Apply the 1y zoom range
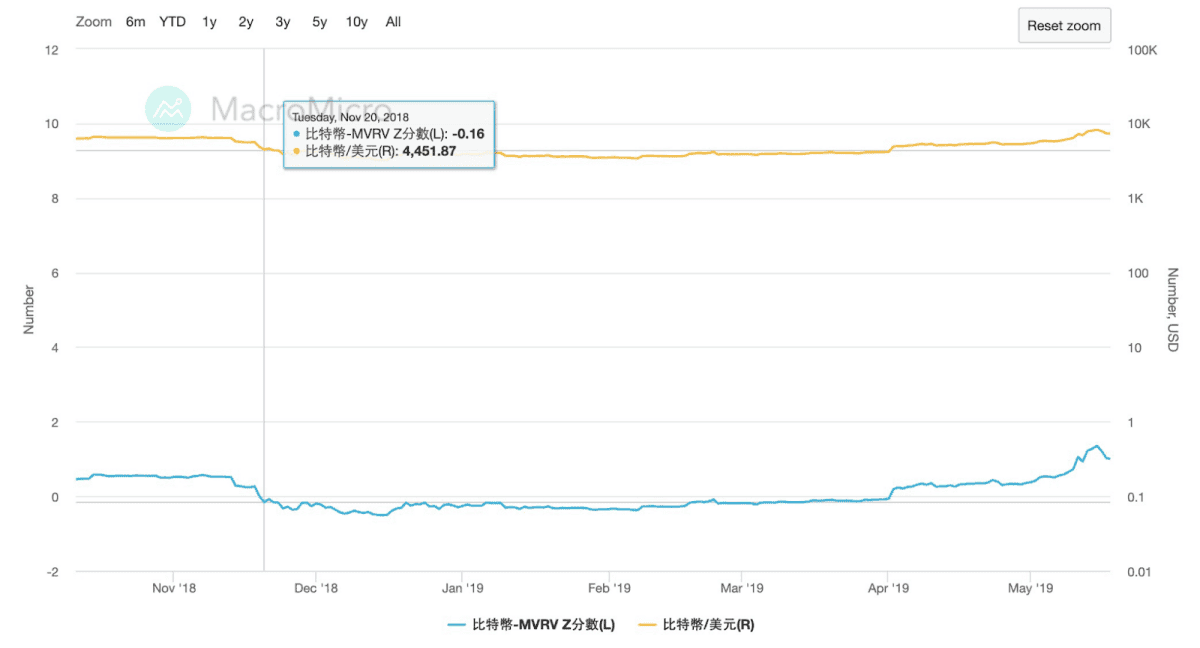The image size is (1200, 648). point(208,21)
